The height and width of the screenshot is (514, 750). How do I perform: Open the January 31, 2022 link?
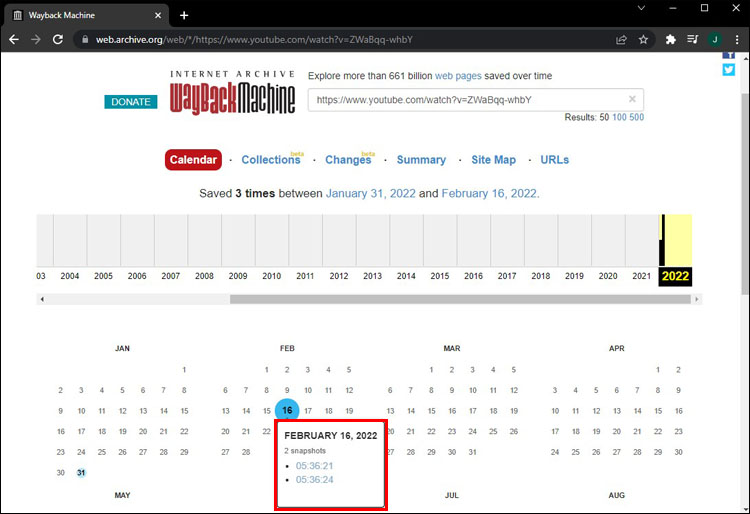371,194
